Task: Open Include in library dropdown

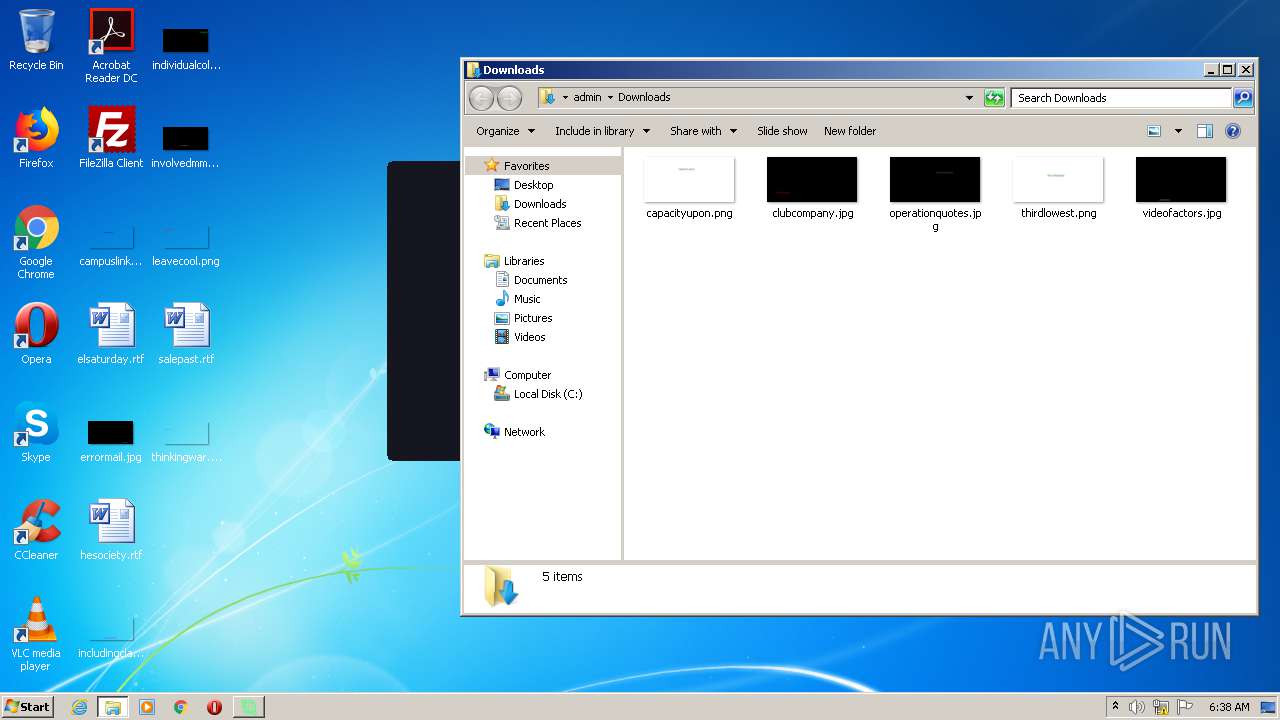Action: tap(602, 131)
